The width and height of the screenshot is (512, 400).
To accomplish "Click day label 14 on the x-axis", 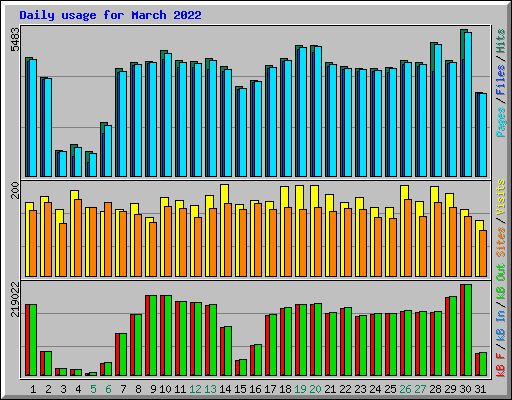I will click(225, 389).
